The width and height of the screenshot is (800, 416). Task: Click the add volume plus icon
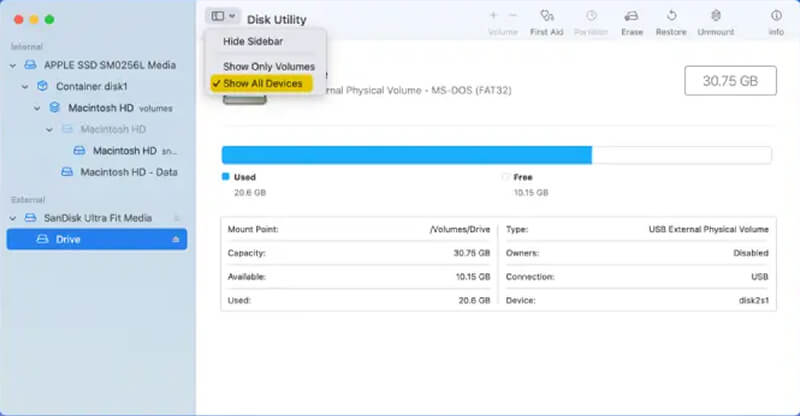click(493, 16)
